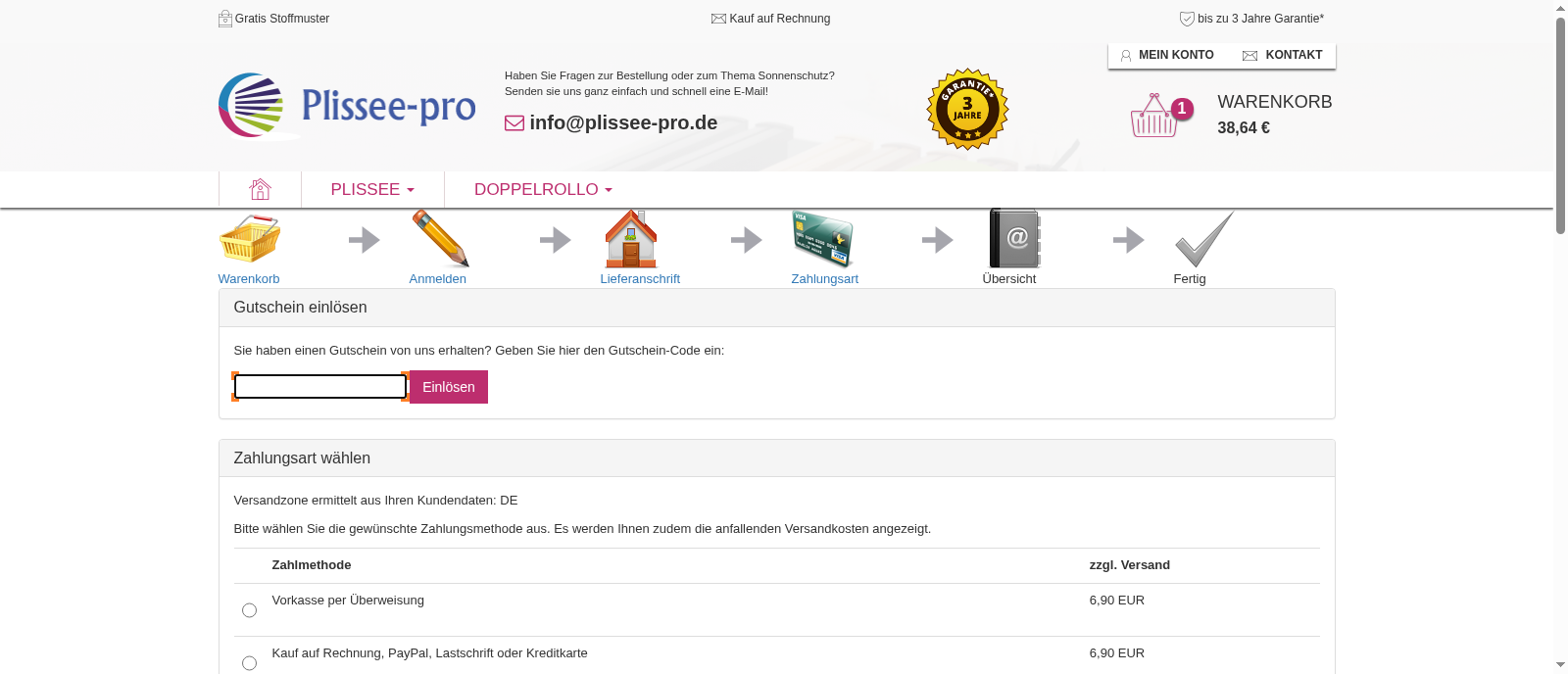The width and height of the screenshot is (1568, 674).
Task: Click the zzgl. Versand column header
Action: [1130, 565]
